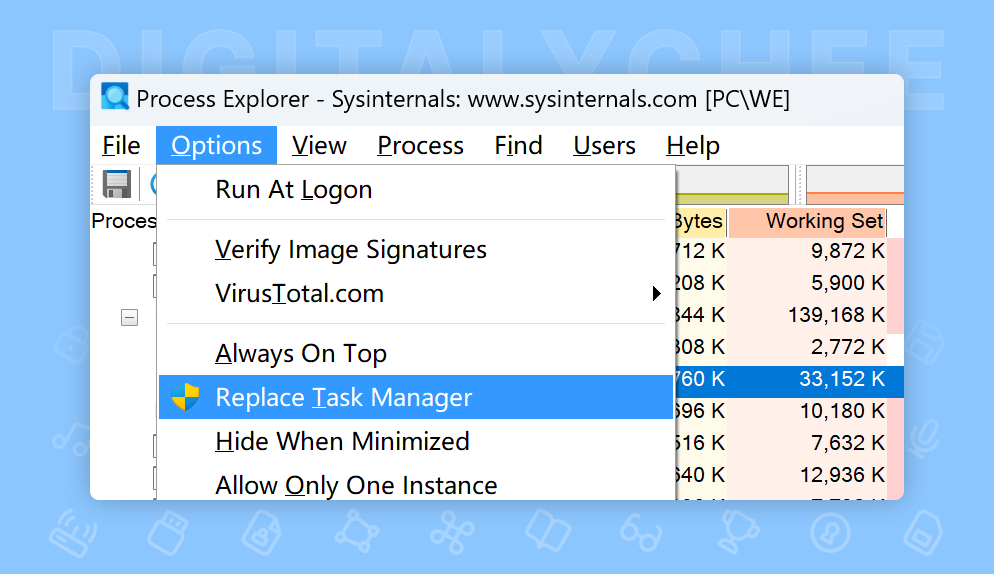Expand the VirusTotal.com submenu arrow

[x=657, y=294]
